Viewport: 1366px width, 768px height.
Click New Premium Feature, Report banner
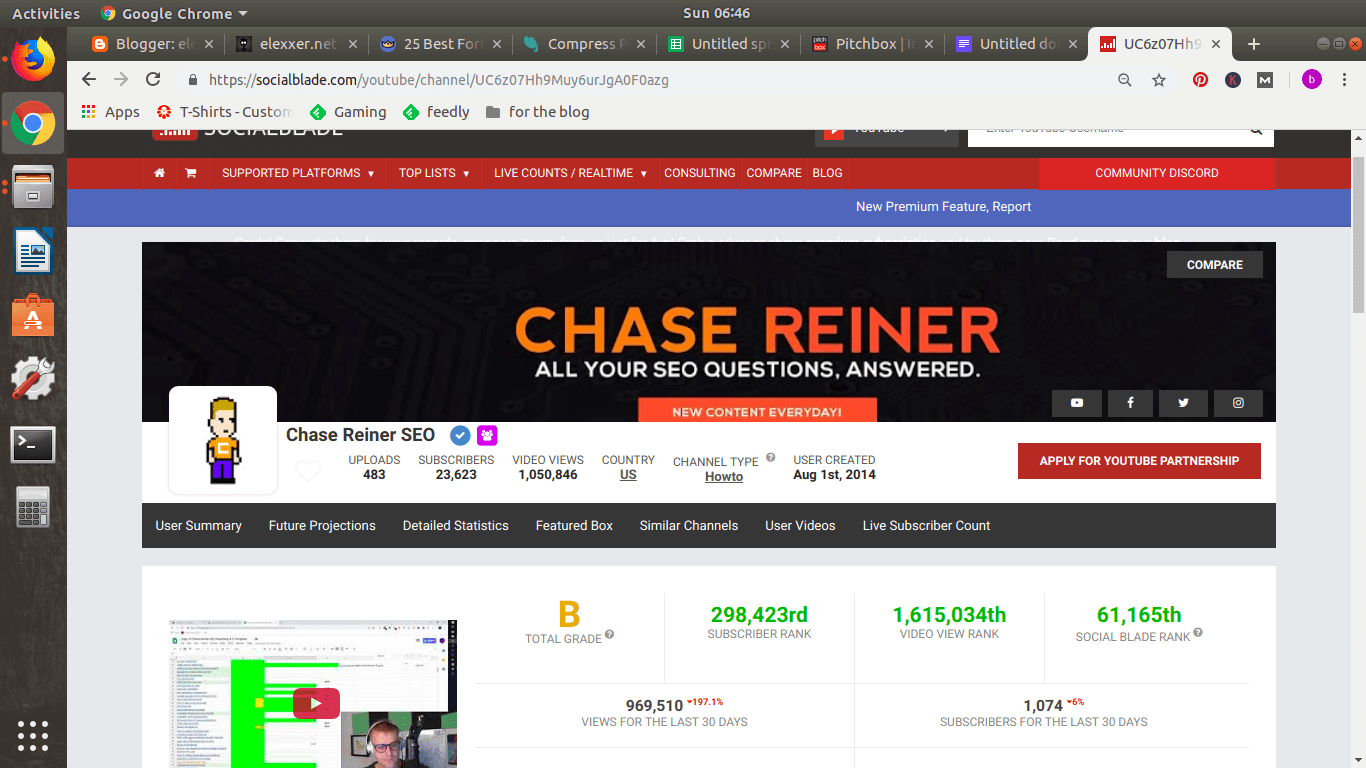click(x=944, y=207)
